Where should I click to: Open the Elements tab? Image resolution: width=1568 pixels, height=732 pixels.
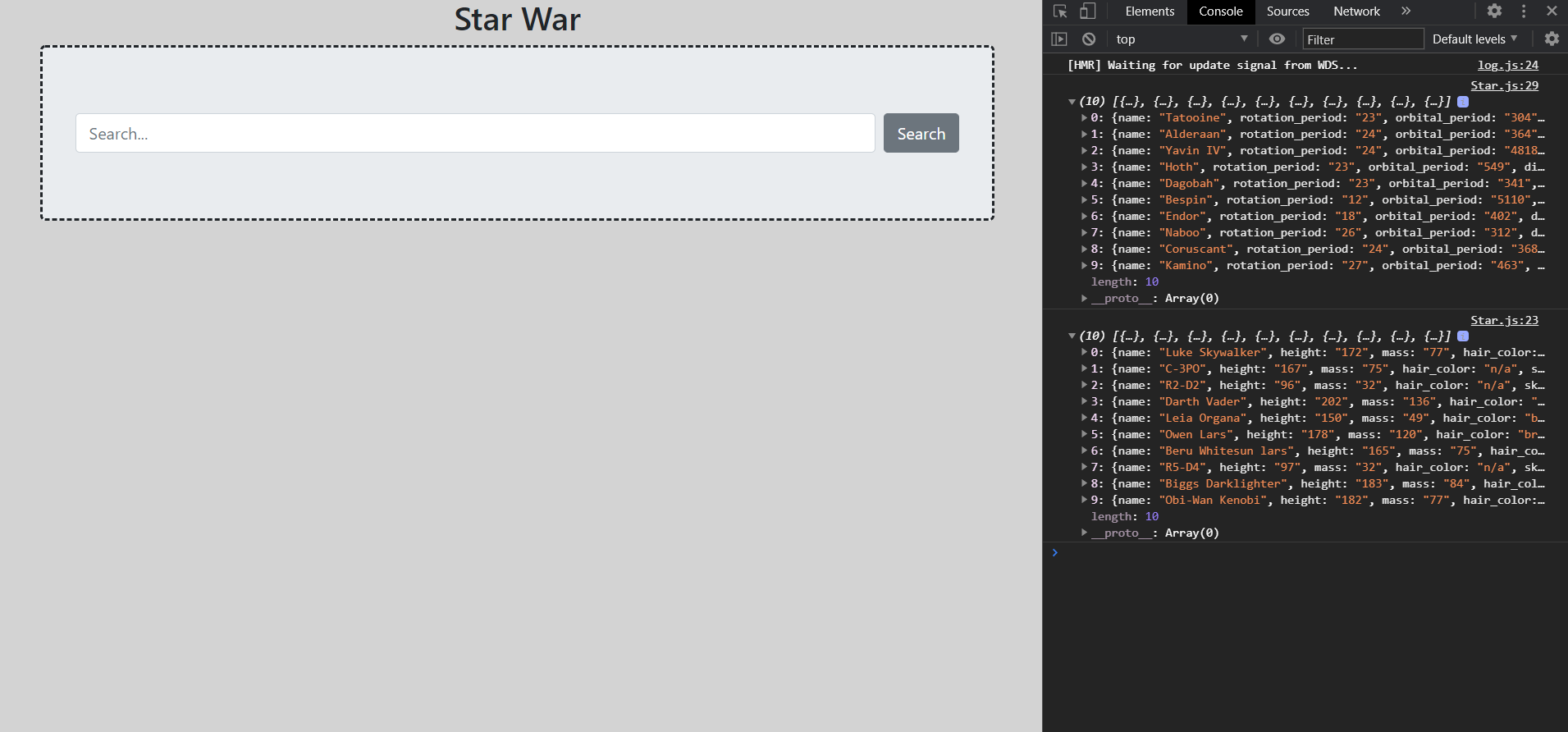(1150, 11)
